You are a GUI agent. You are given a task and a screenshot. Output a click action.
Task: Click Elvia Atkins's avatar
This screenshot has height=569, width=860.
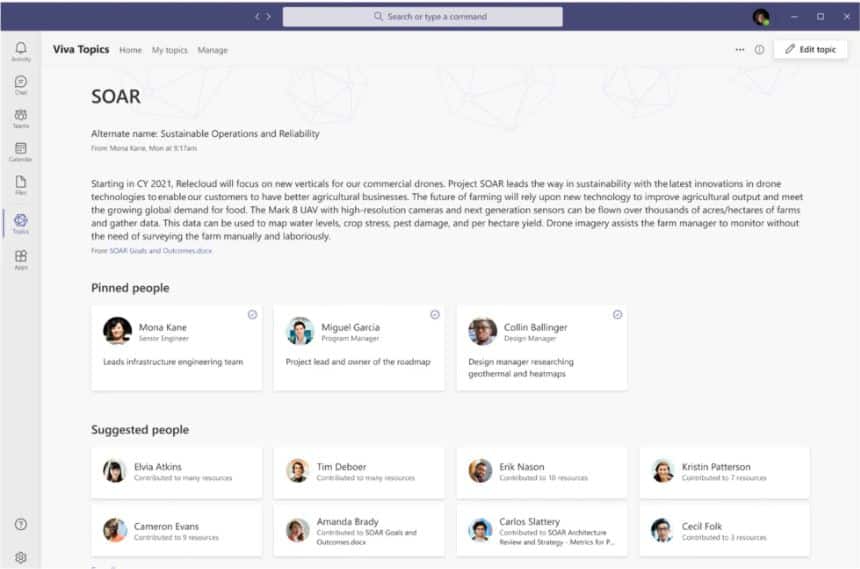[x=115, y=471]
